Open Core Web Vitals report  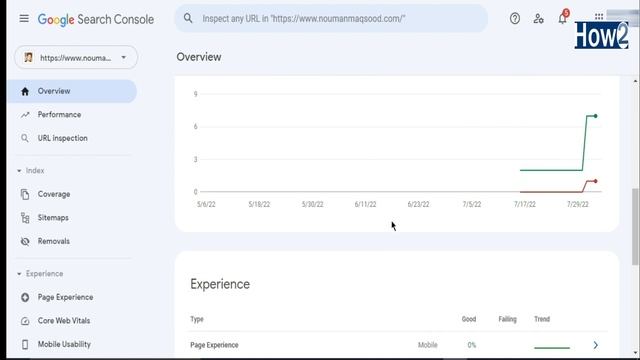click(x=64, y=321)
